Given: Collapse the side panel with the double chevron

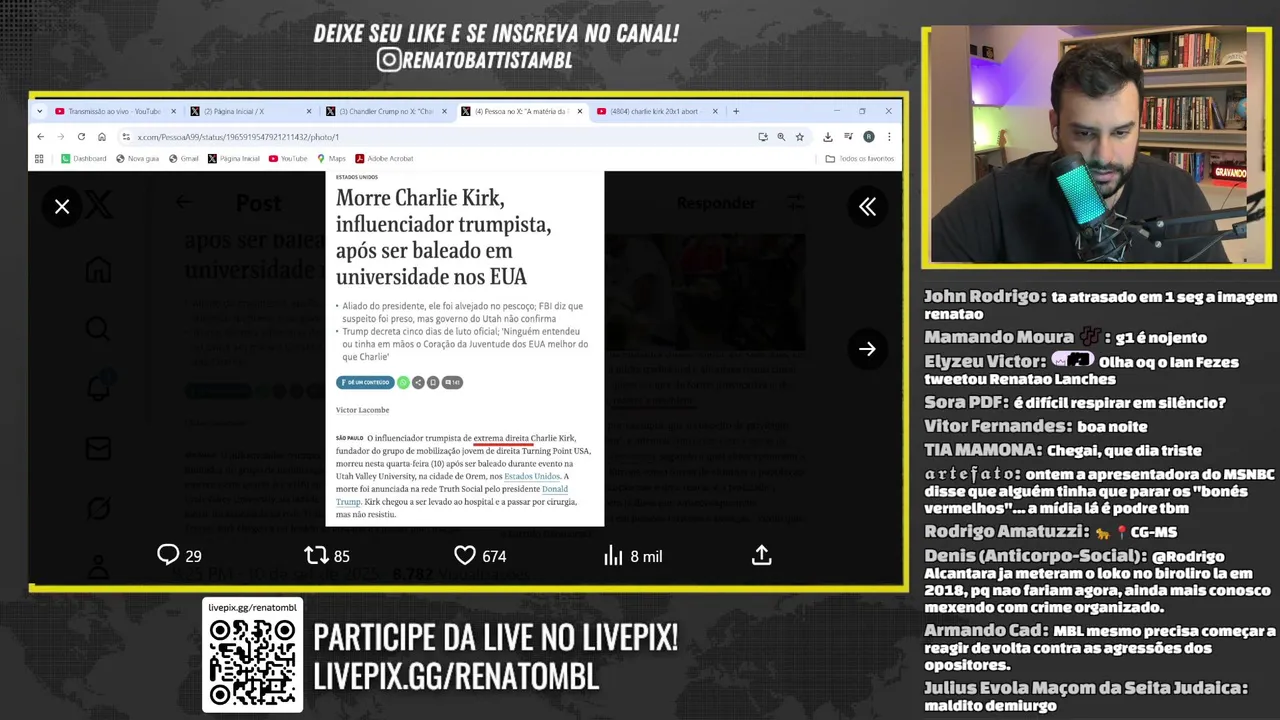Looking at the screenshot, I should [x=867, y=207].
